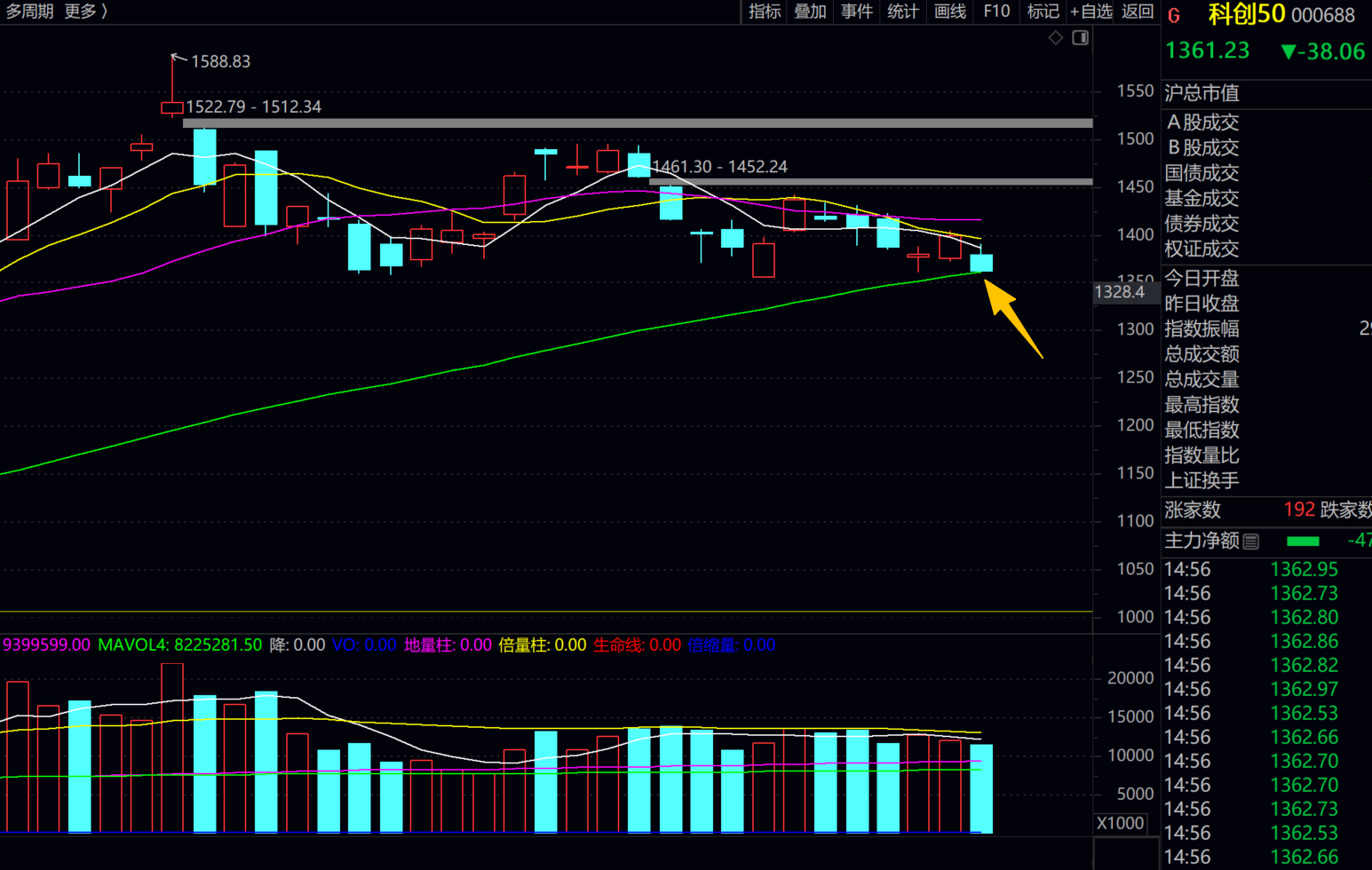This screenshot has height=870, width=1372.
Task: Toggle the 标记 marker option
Action: tap(1043, 12)
